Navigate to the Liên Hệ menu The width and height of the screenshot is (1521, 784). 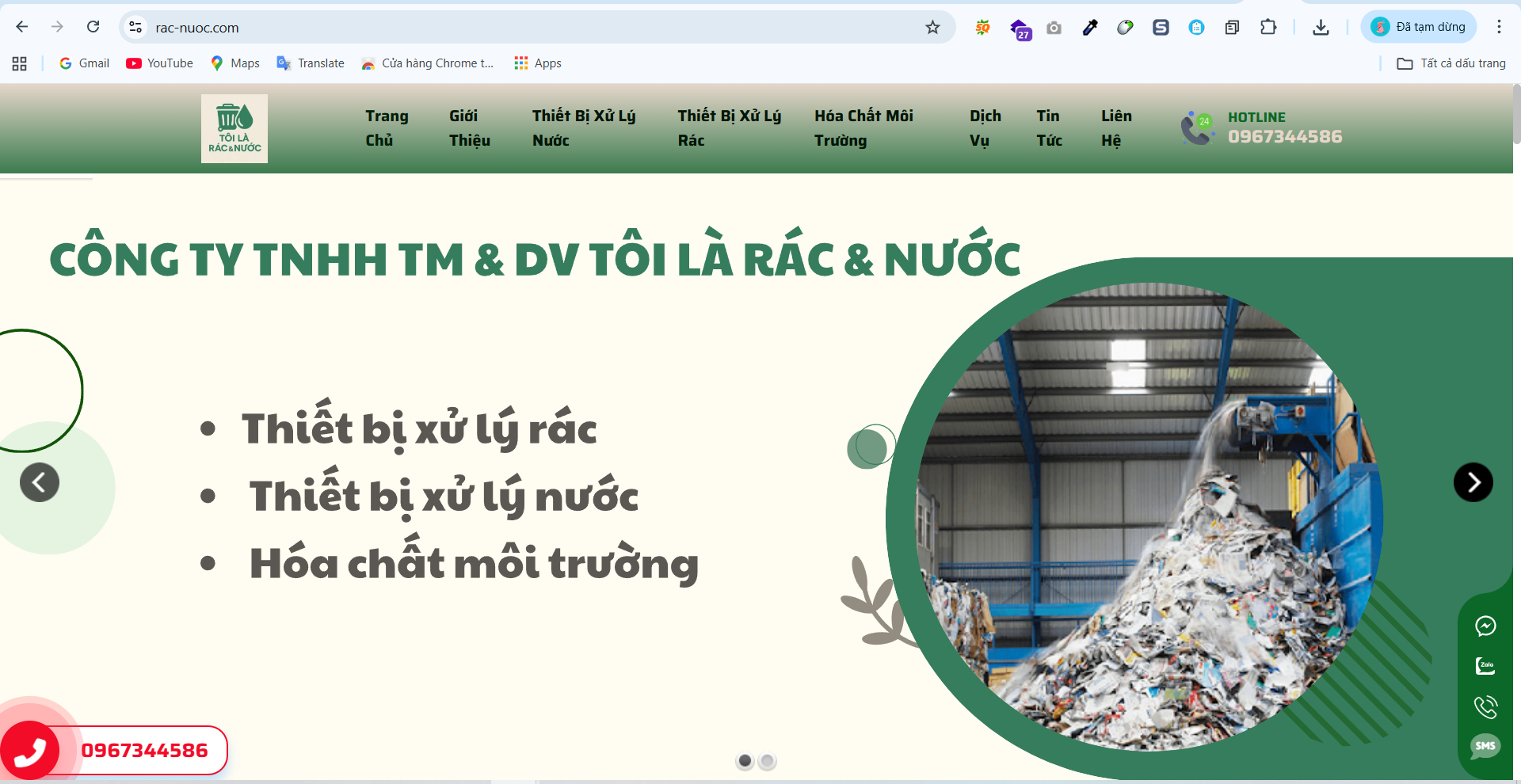click(x=1115, y=127)
